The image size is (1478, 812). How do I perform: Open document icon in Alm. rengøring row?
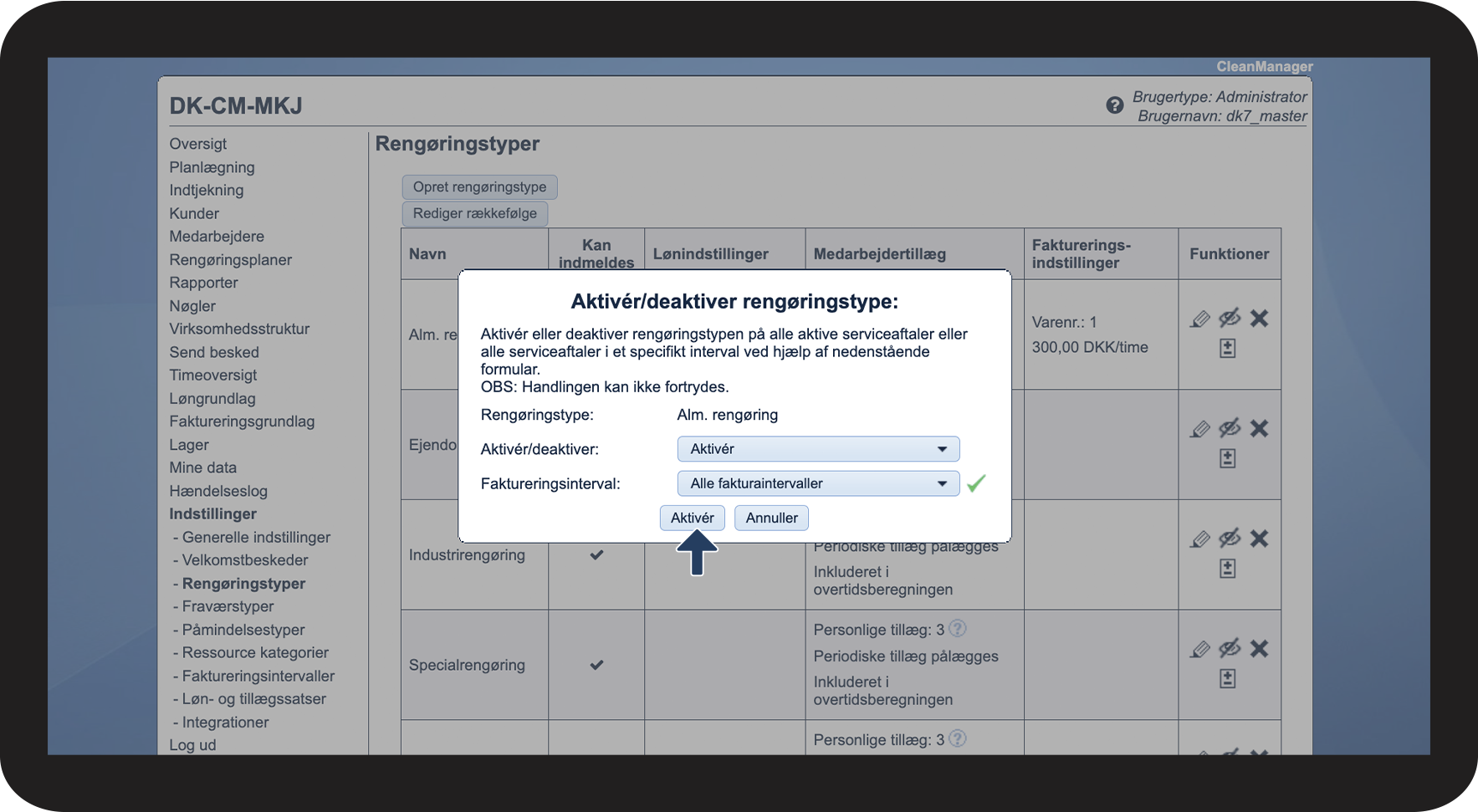click(x=1227, y=348)
